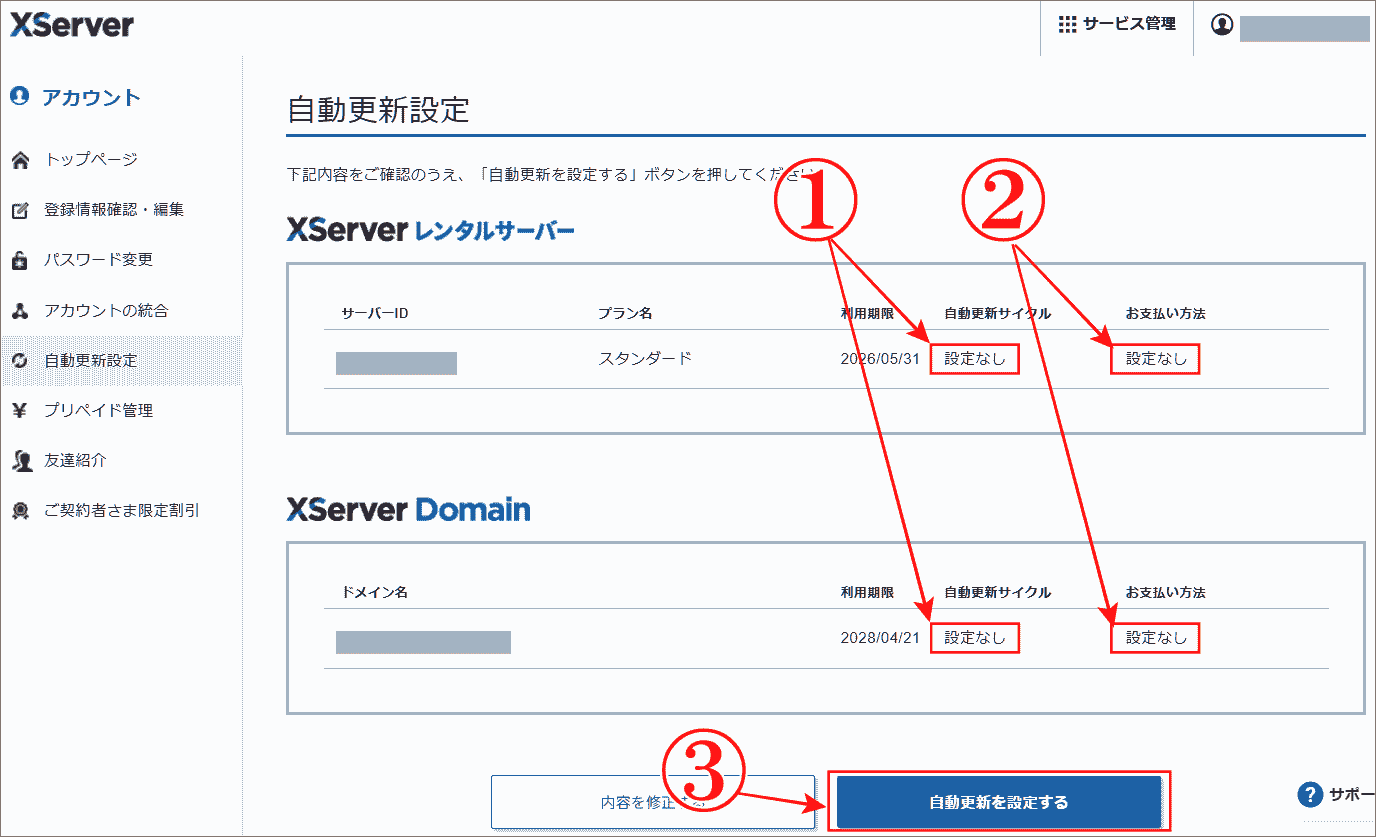Click the パスワード変更 lock icon
The image size is (1376, 837).
[21, 259]
